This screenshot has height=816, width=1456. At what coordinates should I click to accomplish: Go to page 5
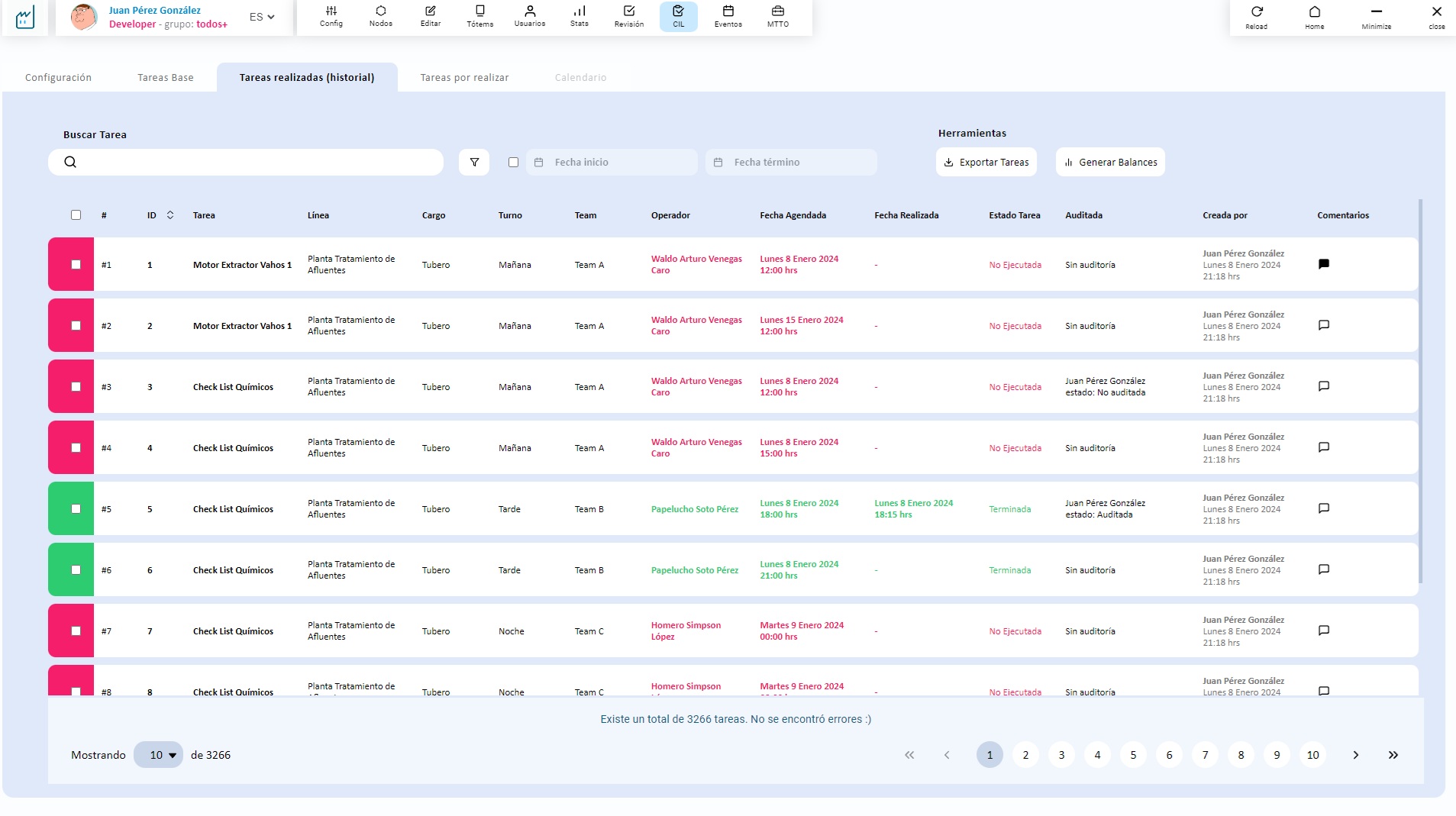(1133, 755)
